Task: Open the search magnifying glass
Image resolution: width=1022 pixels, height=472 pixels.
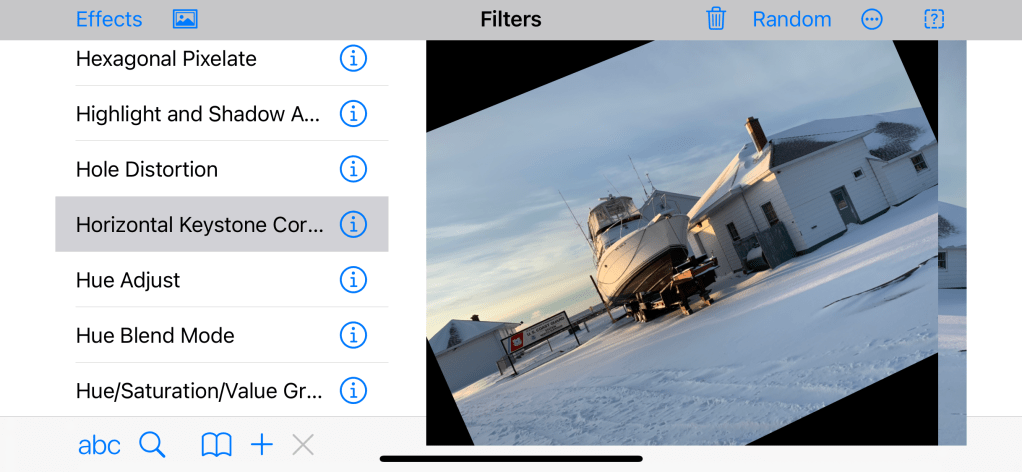Action: (x=152, y=445)
